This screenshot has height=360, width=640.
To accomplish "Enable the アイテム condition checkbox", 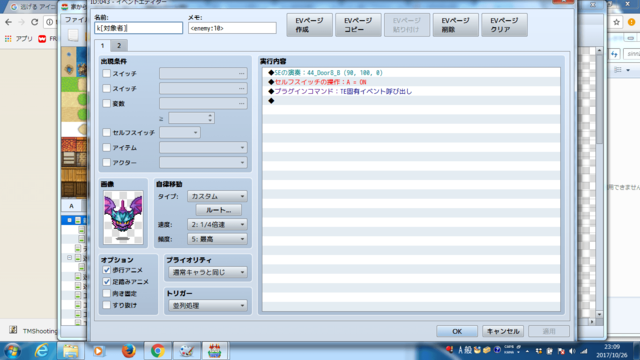I will click(107, 147).
